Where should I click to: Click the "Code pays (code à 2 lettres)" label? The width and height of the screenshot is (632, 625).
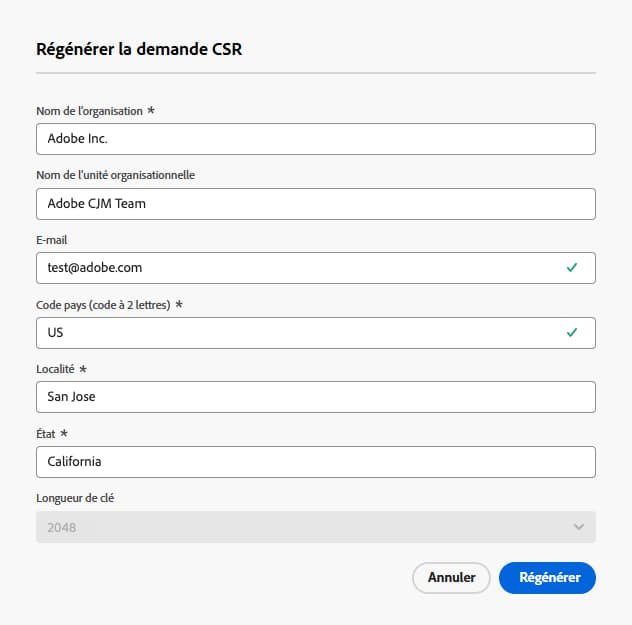[104, 304]
